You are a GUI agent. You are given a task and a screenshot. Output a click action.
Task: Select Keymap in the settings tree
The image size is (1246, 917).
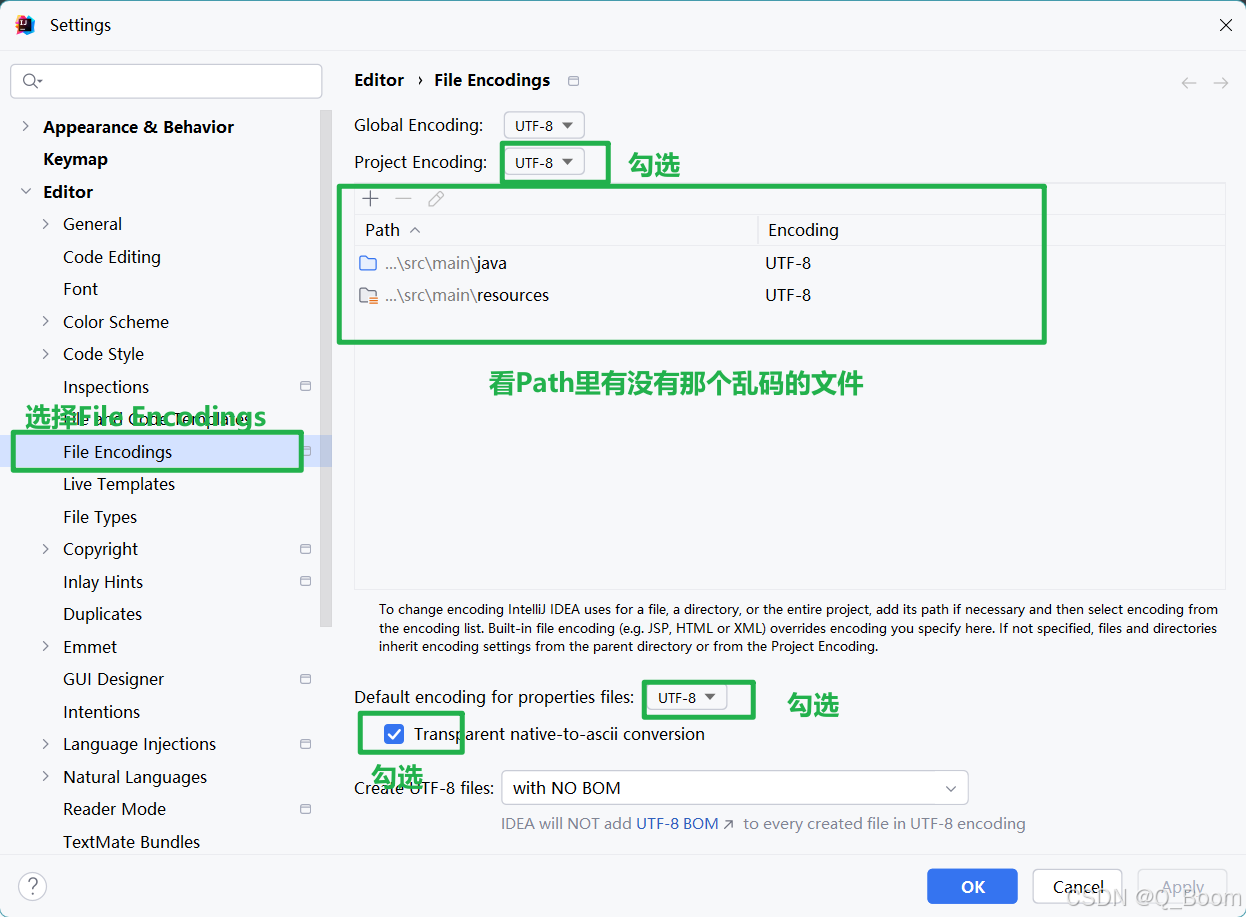point(75,159)
